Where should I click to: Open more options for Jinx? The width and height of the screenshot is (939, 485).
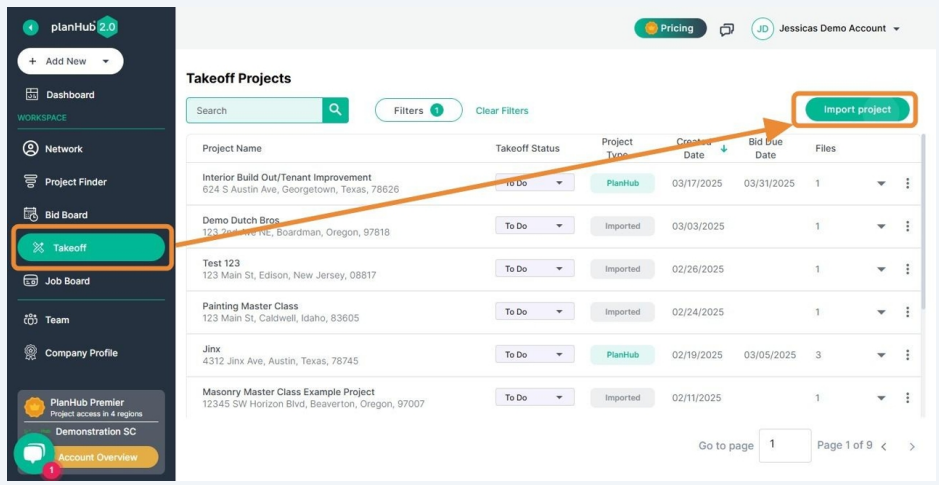[x=907, y=354]
